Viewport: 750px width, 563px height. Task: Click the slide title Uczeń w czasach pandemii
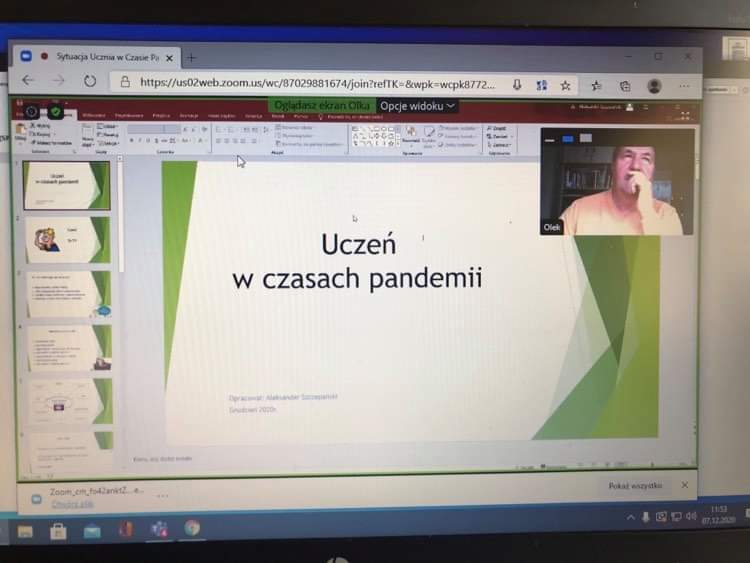pyautogui.click(x=358, y=261)
